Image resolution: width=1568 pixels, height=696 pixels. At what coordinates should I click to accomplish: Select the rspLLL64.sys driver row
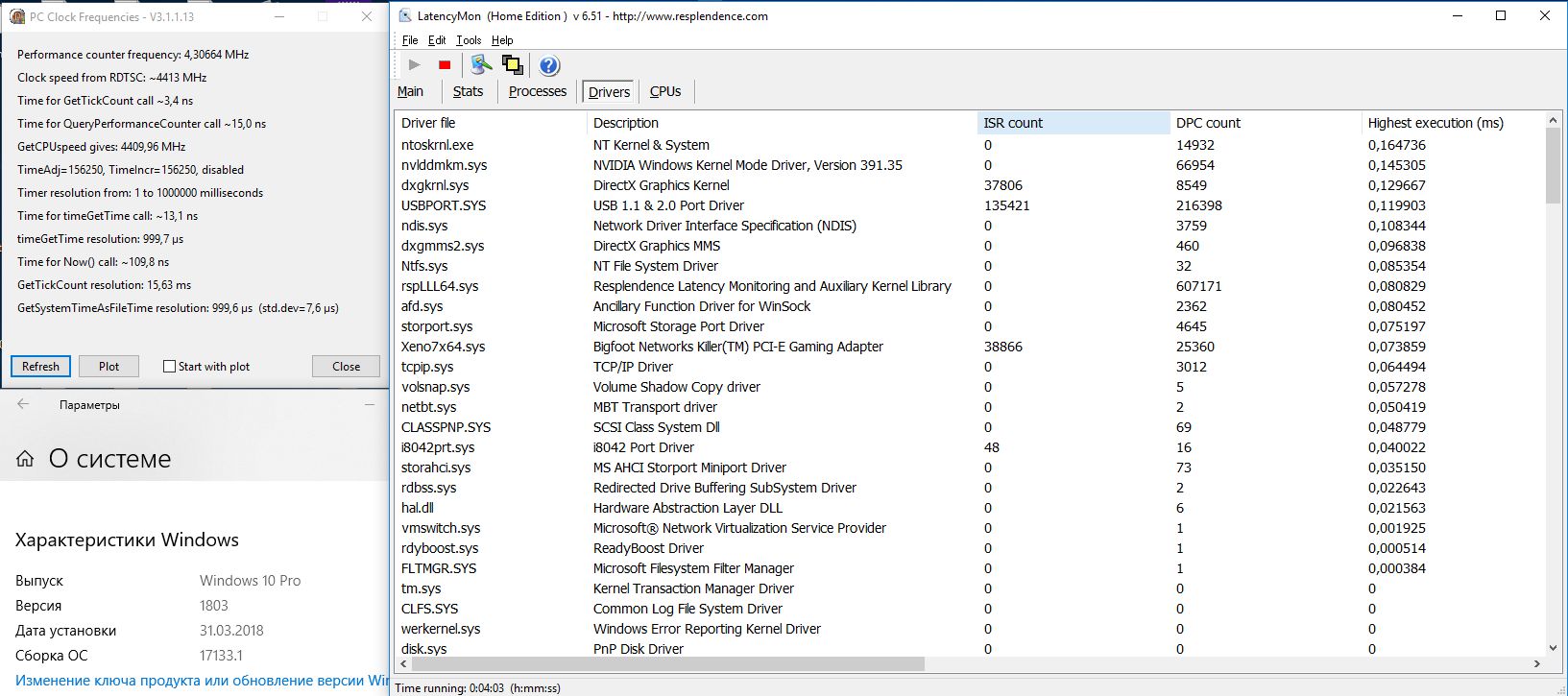tap(970, 286)
